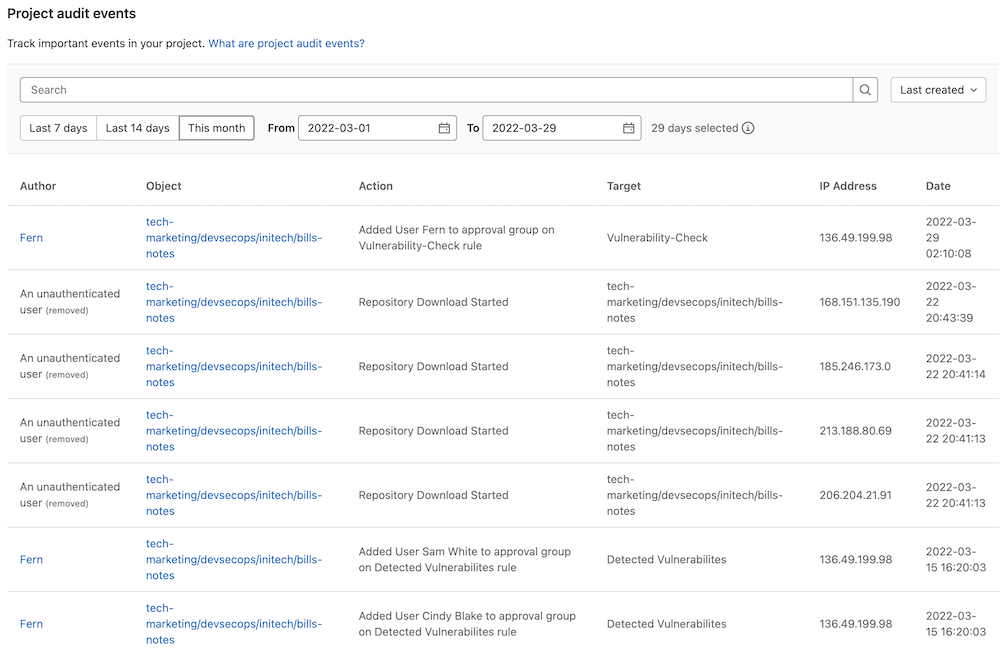Open object link for IP 185.246.173.0 row

tap(233, 366)
